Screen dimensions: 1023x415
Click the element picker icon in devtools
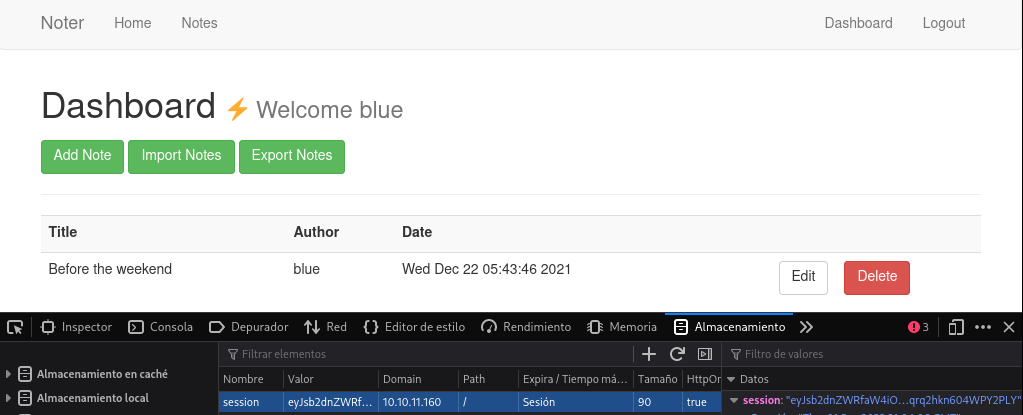click(14, 327)
